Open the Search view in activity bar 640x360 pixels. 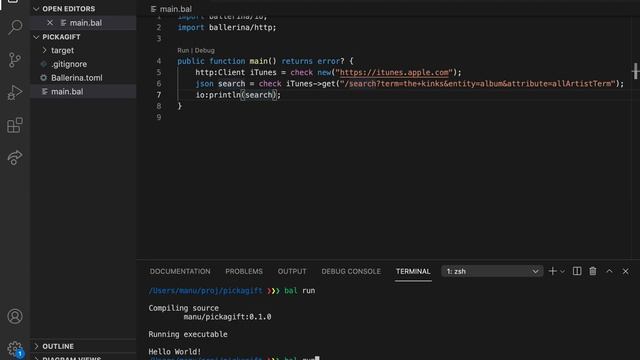point(15,27)
